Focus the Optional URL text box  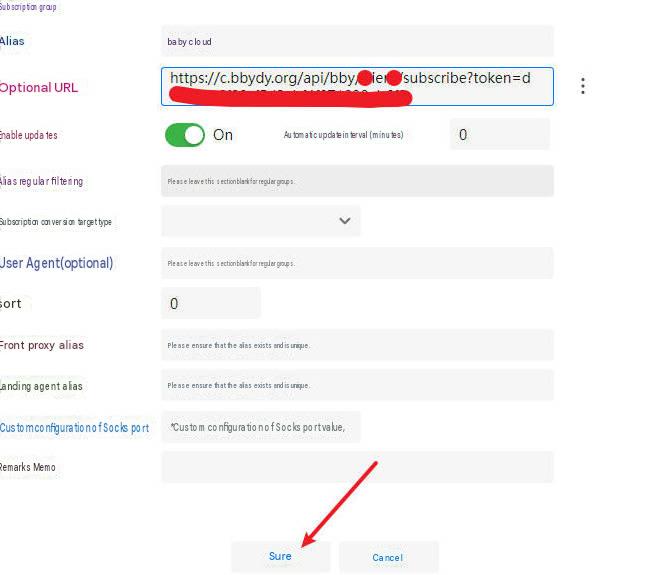tap(357, 86)
